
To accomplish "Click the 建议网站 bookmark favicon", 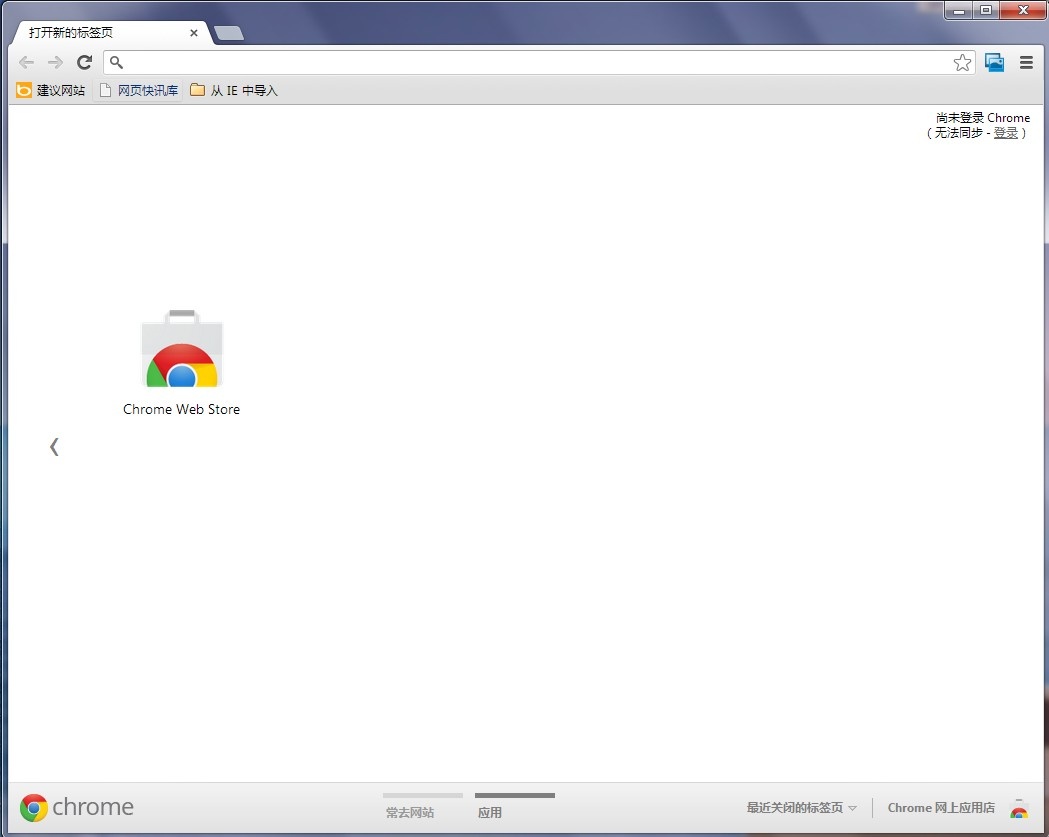I will point(23,90).
